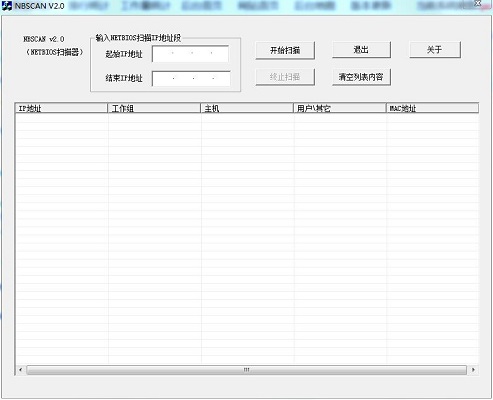This screenshot has height=400, width=493.
Task: Focus the first octet of 结束IP地址 field
Action: tap(163, 79)
